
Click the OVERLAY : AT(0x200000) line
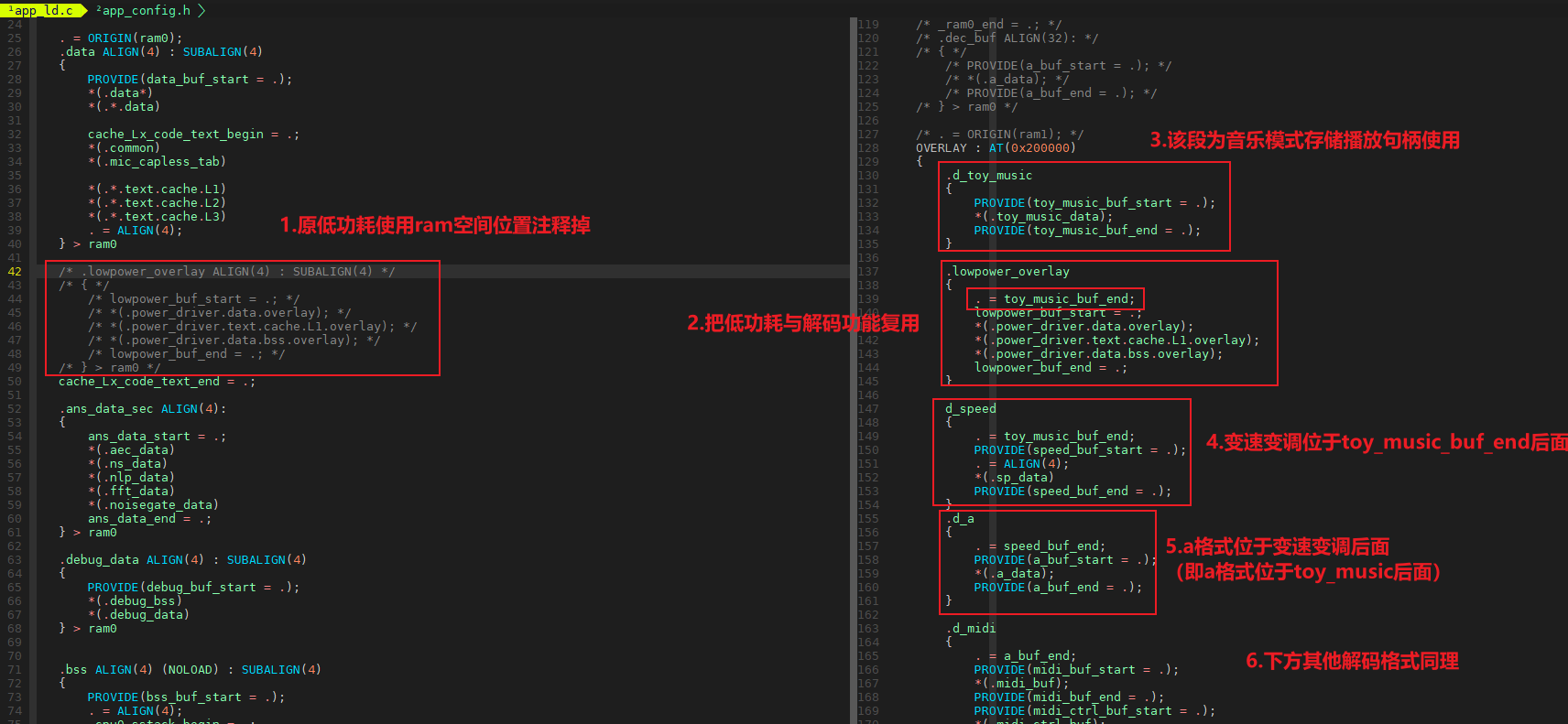tap(996, 147)
